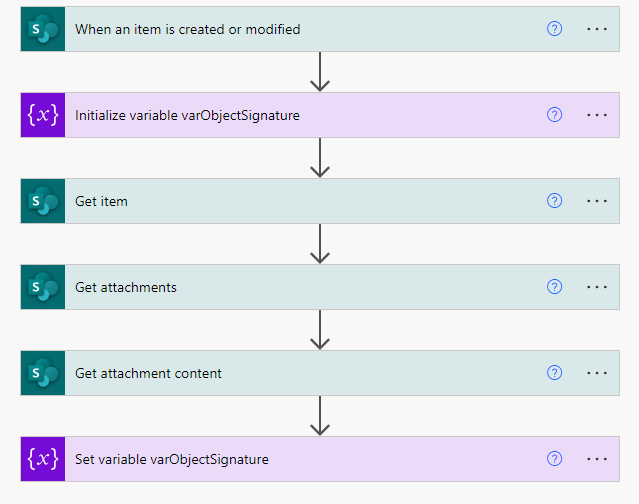
Task: View help for Get attachment content
Action: pyautogui.click(x=554, y=373)
